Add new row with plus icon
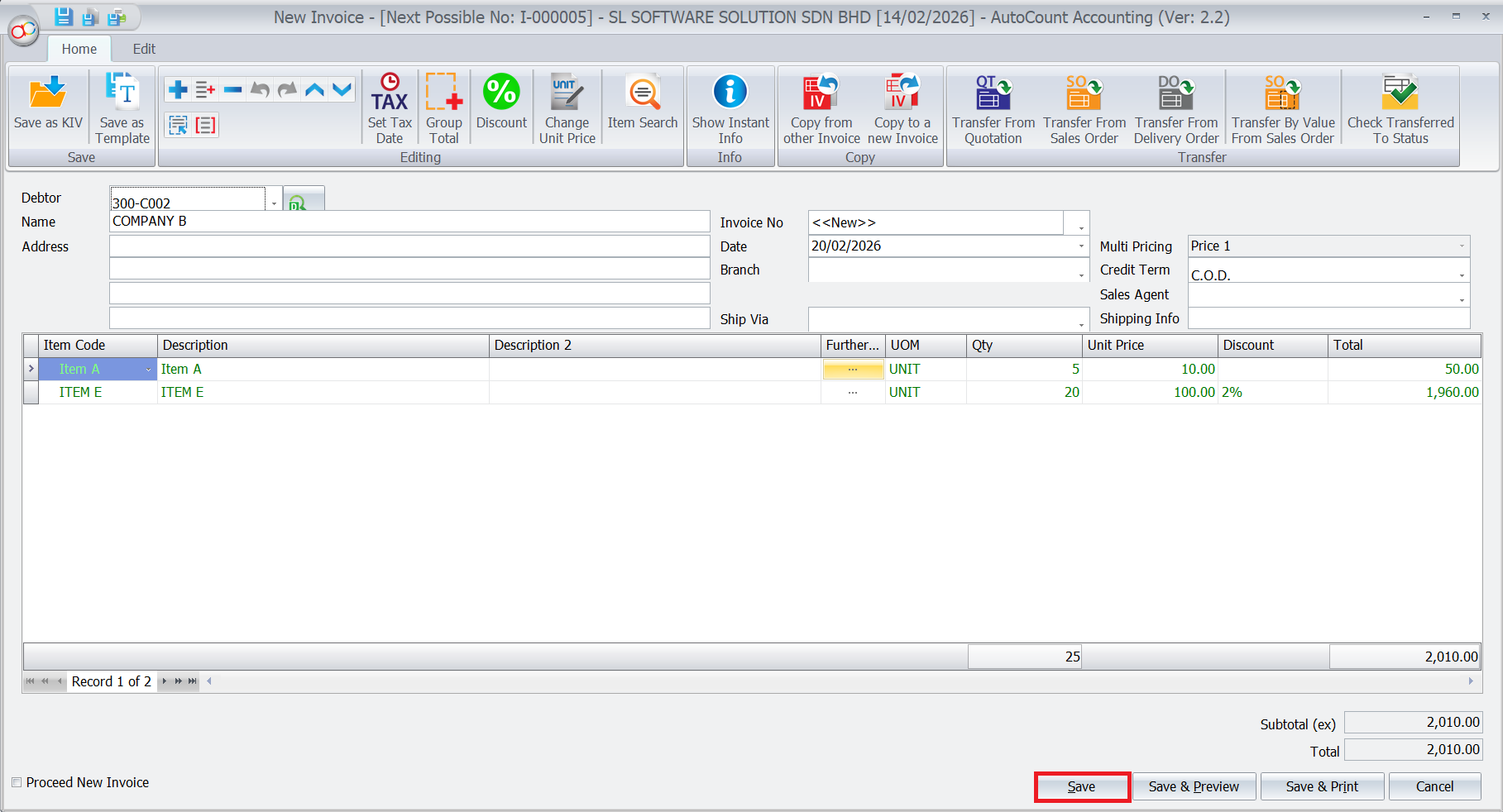 (178, 89)
